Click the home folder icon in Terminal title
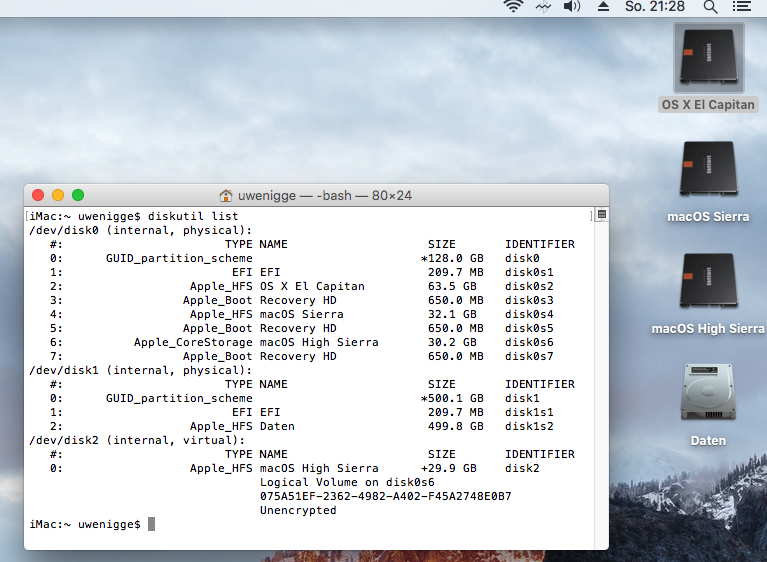Viewport: 767px width, 562px height. [x=226, y=196]
